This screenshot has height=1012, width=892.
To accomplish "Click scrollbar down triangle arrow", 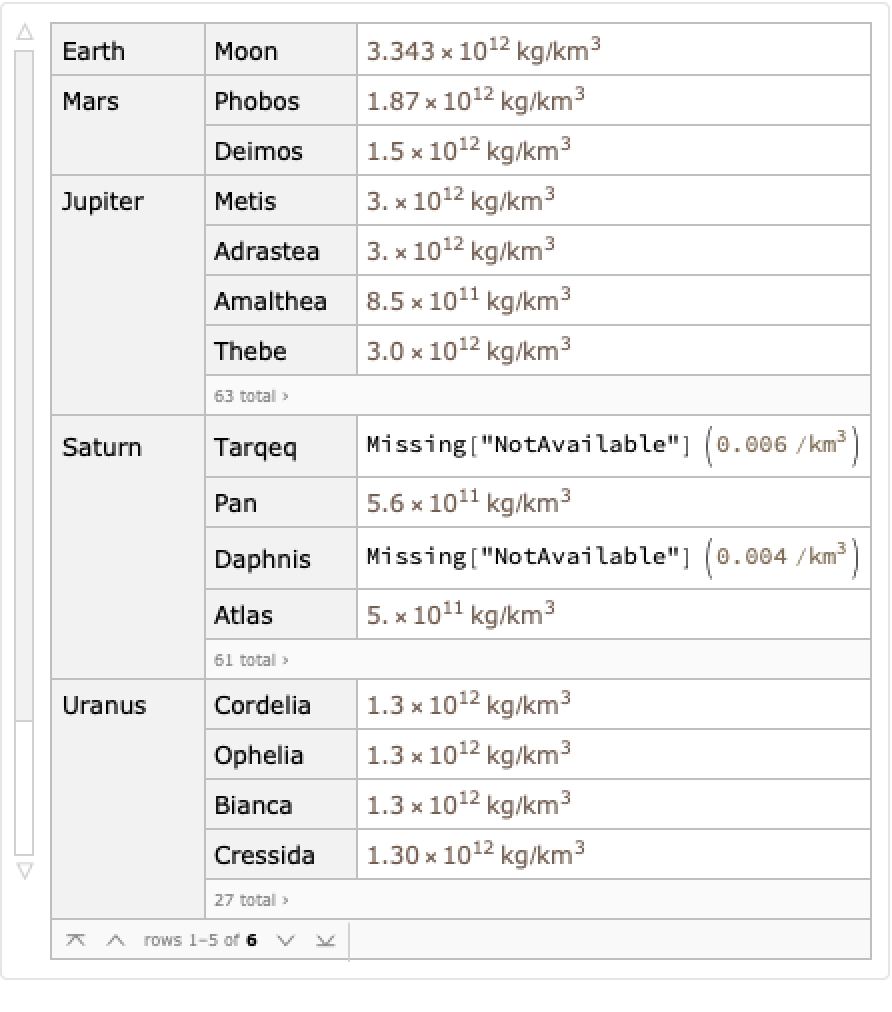I will (x=25, y=871).
